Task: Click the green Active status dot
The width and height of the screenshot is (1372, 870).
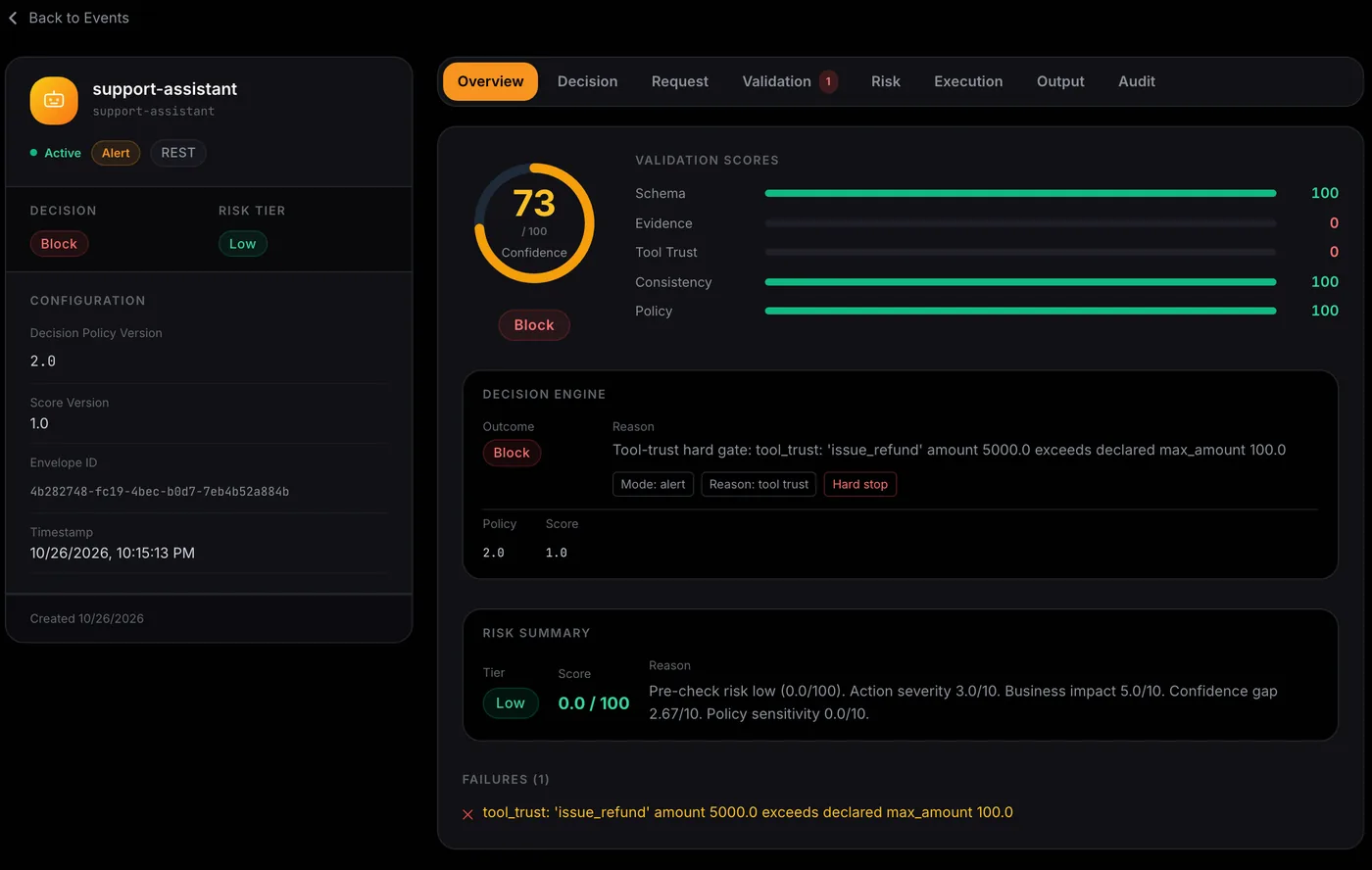Action: [x=34, y=153]
